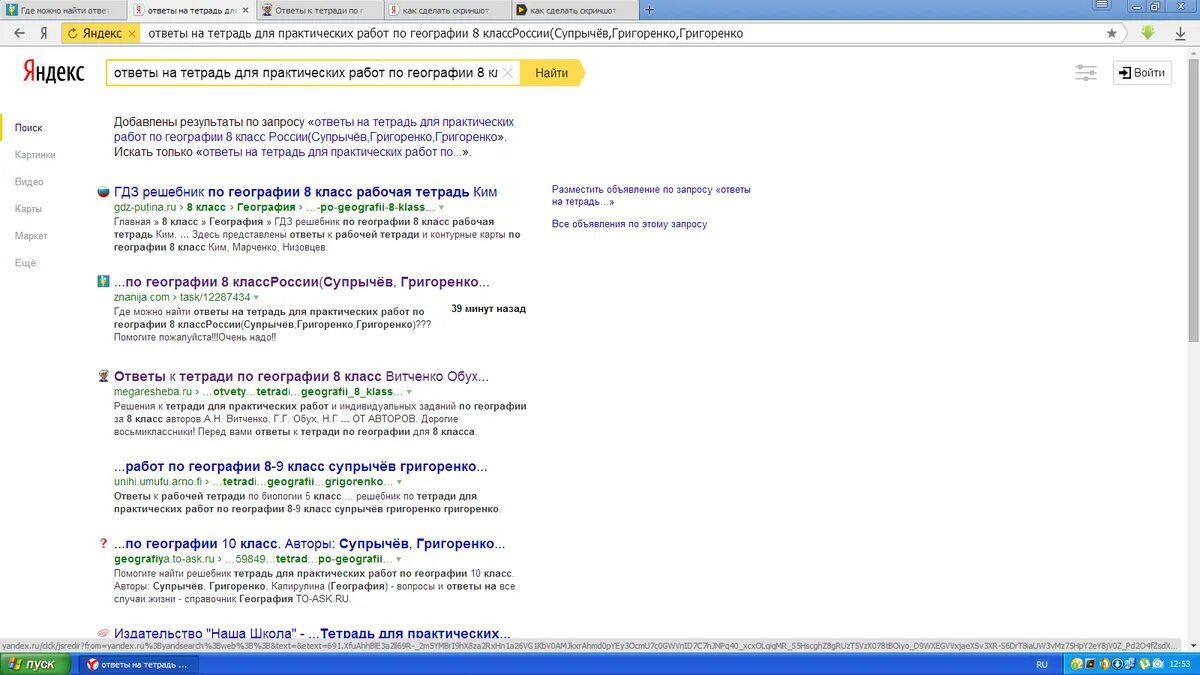Expand Ещё in left sidebar
1200x675 pixels.
point(26,263)
